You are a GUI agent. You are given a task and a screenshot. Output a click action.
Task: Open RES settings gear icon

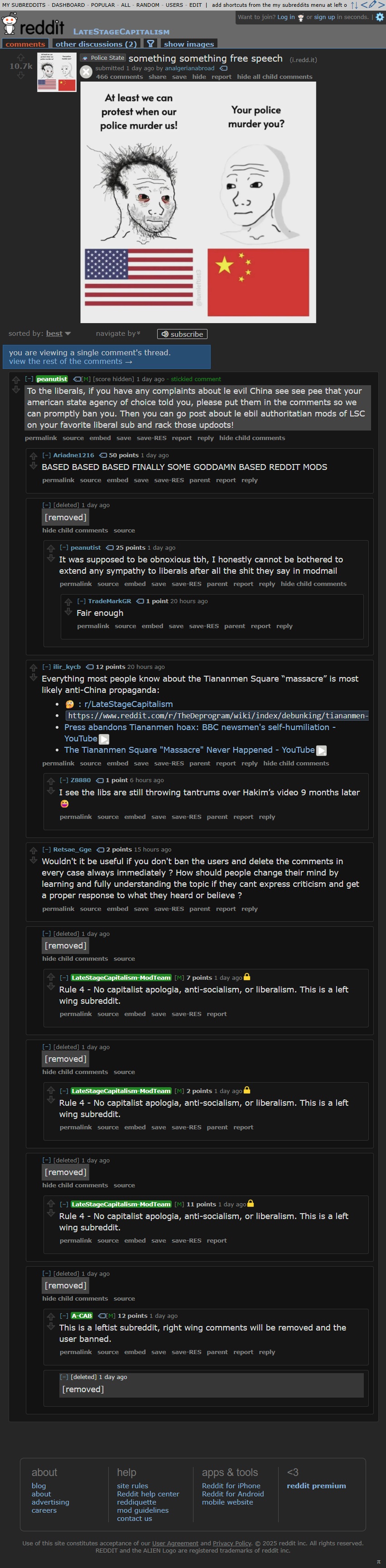(x=380, y=17)
